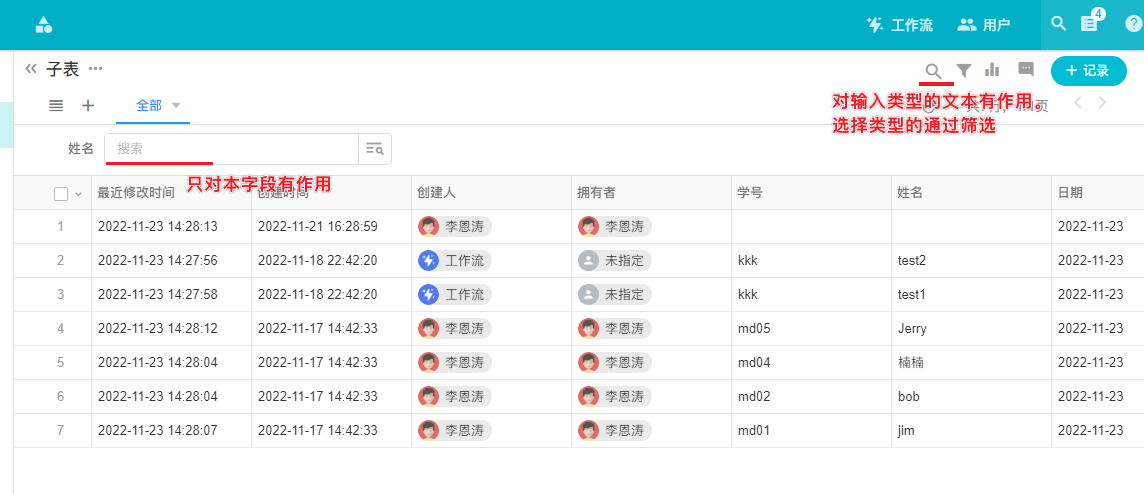
Task: Click the app logo in top bar
Action: click(43, 25)
